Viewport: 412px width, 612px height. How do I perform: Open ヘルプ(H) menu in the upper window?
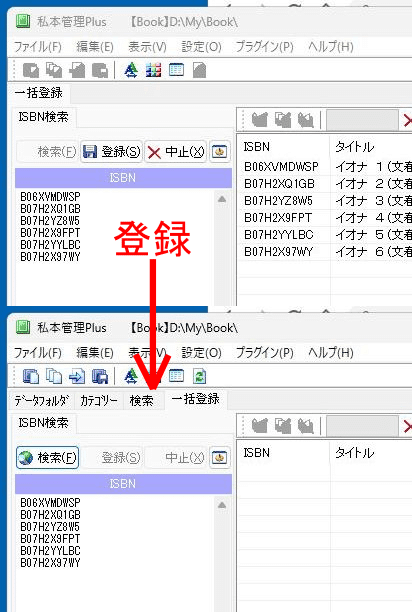pyautogui.click(x=331, y=47)
